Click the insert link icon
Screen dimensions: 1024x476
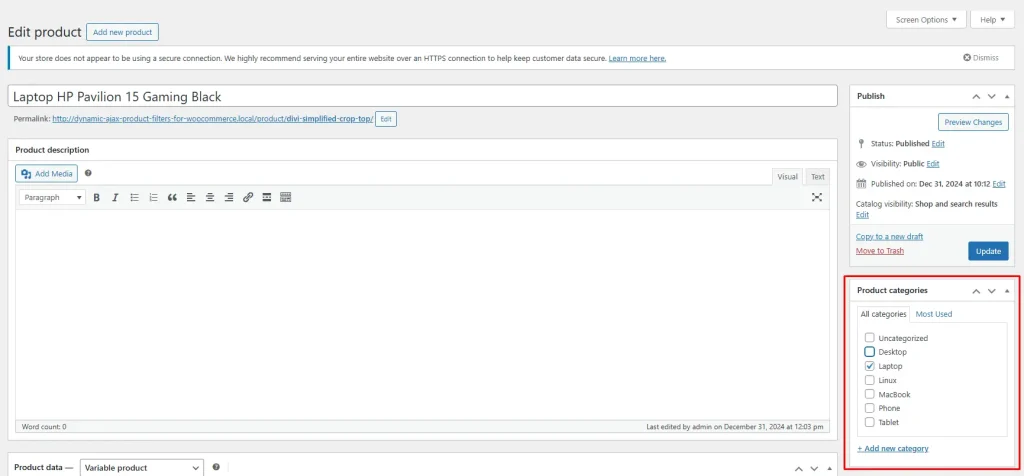coord(248,197)
